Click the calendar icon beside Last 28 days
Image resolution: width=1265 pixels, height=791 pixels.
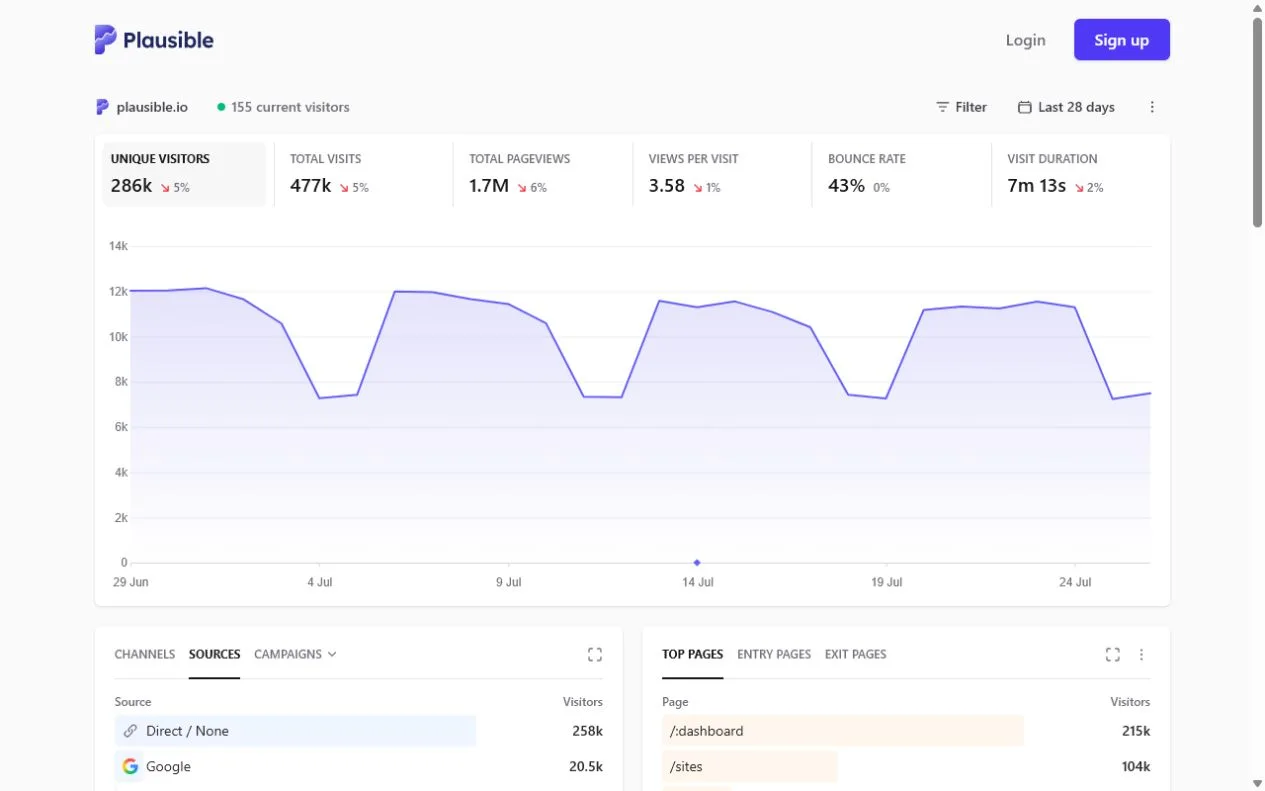tap(1024, 107)
